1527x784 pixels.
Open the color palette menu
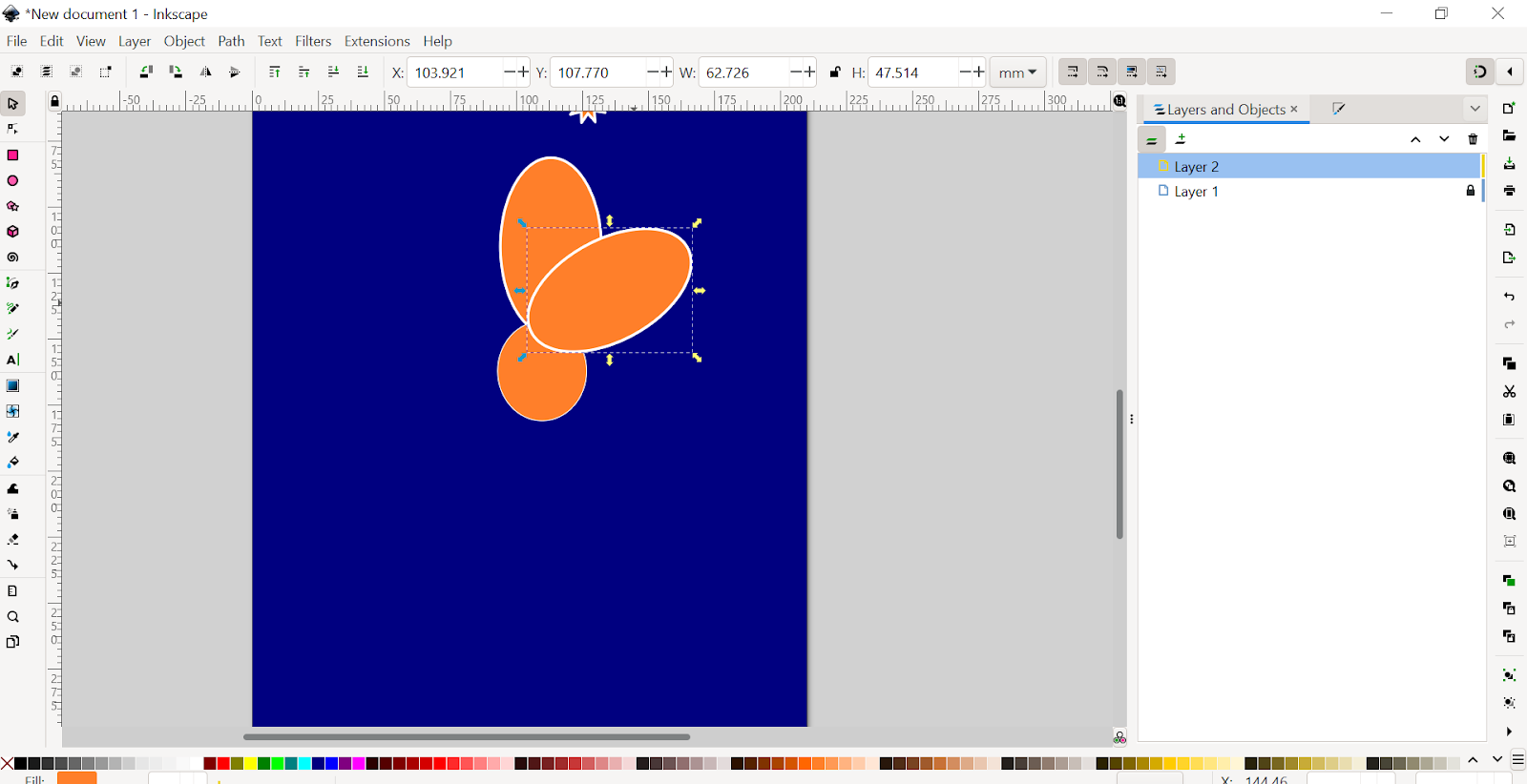[1517, 760]
